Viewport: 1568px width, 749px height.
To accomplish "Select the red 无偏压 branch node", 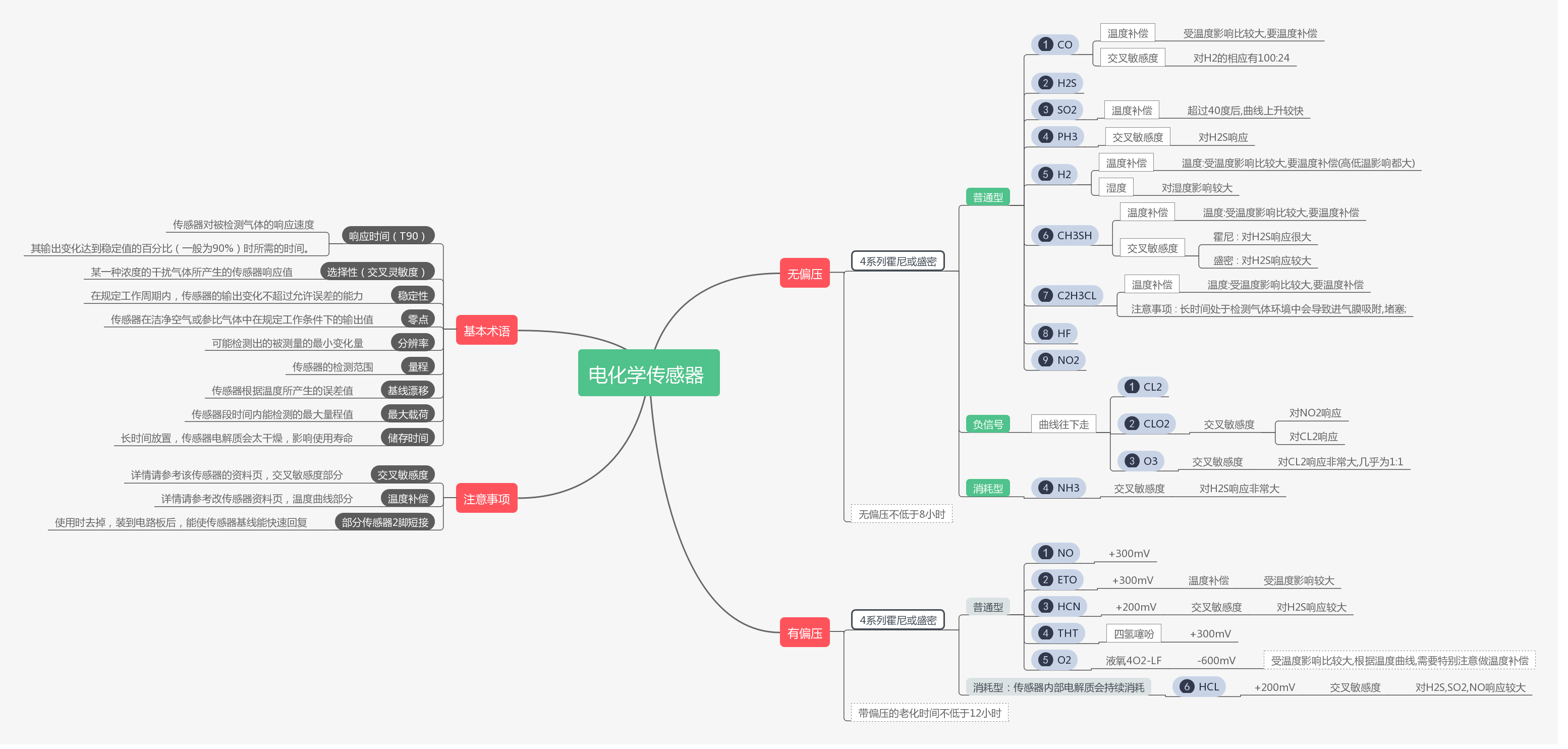I will pyautogui.click(x=805, y=274).
